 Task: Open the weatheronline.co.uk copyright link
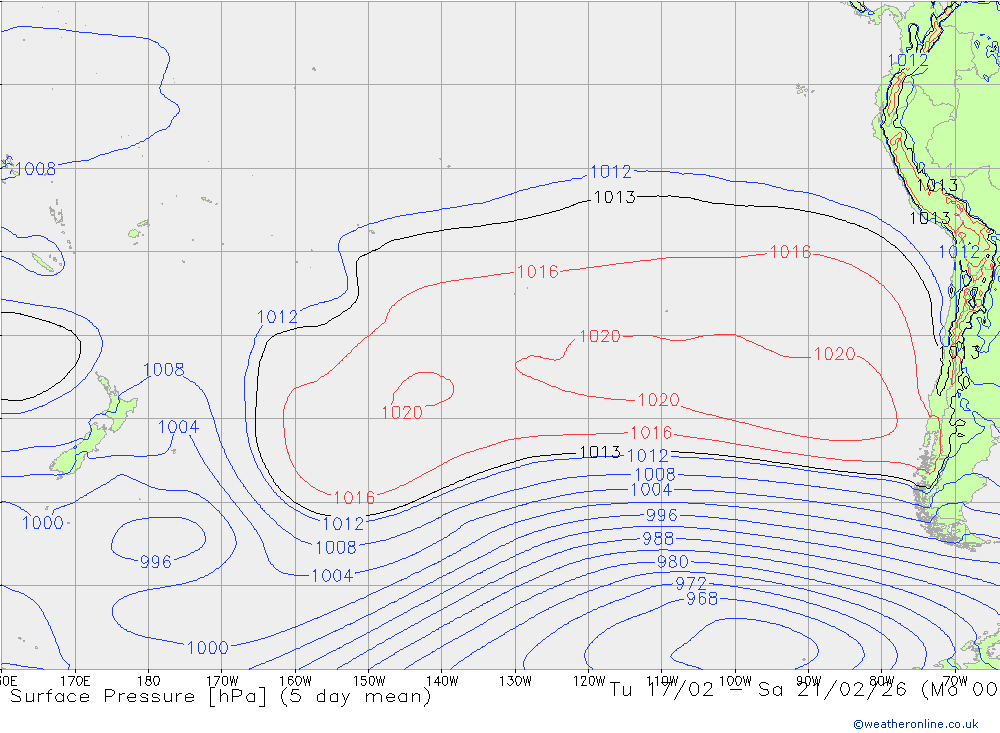point(916,724)
